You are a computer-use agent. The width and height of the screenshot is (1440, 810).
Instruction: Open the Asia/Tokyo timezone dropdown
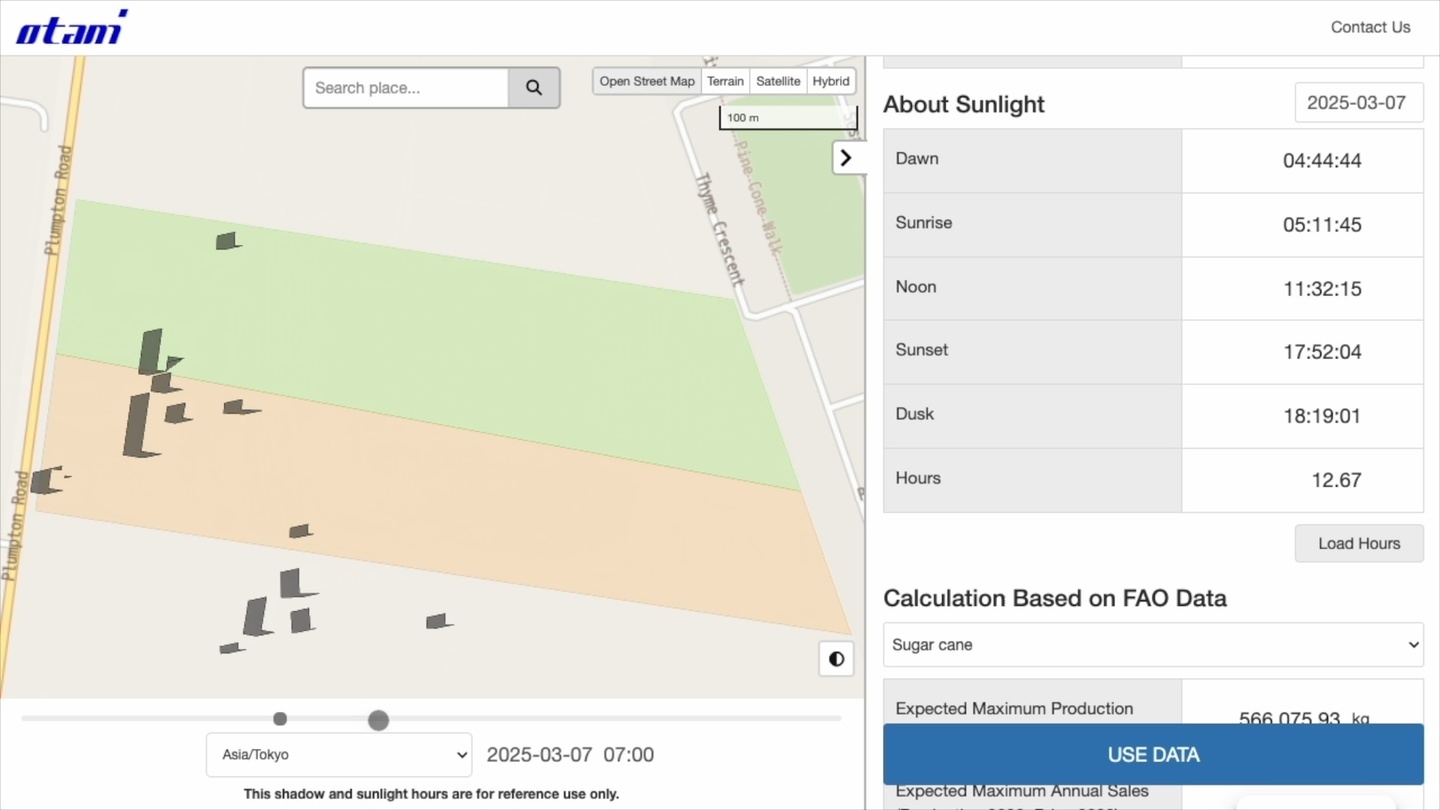point(339,755)
